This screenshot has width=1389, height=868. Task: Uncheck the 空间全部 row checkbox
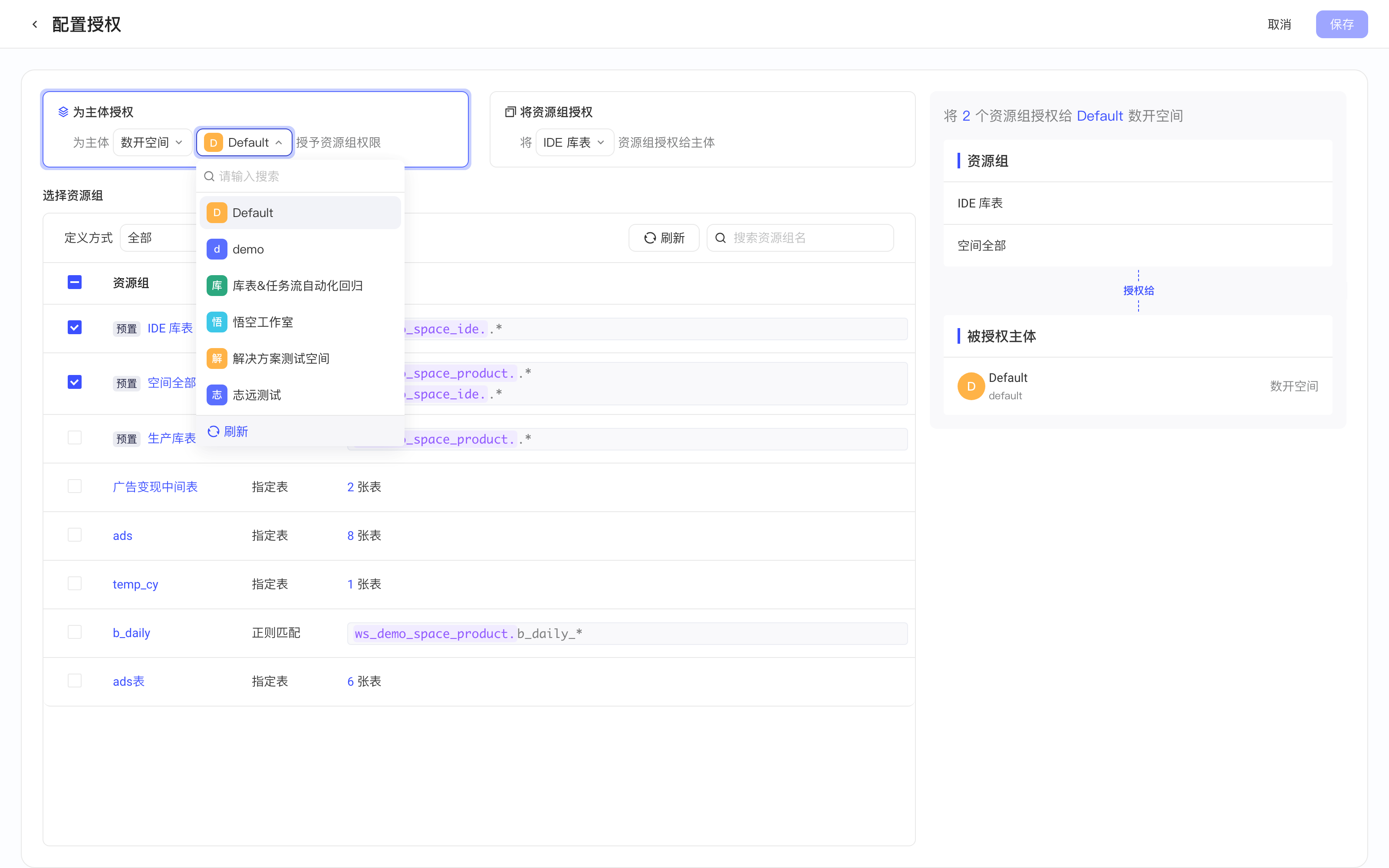(x=75, y=382)
